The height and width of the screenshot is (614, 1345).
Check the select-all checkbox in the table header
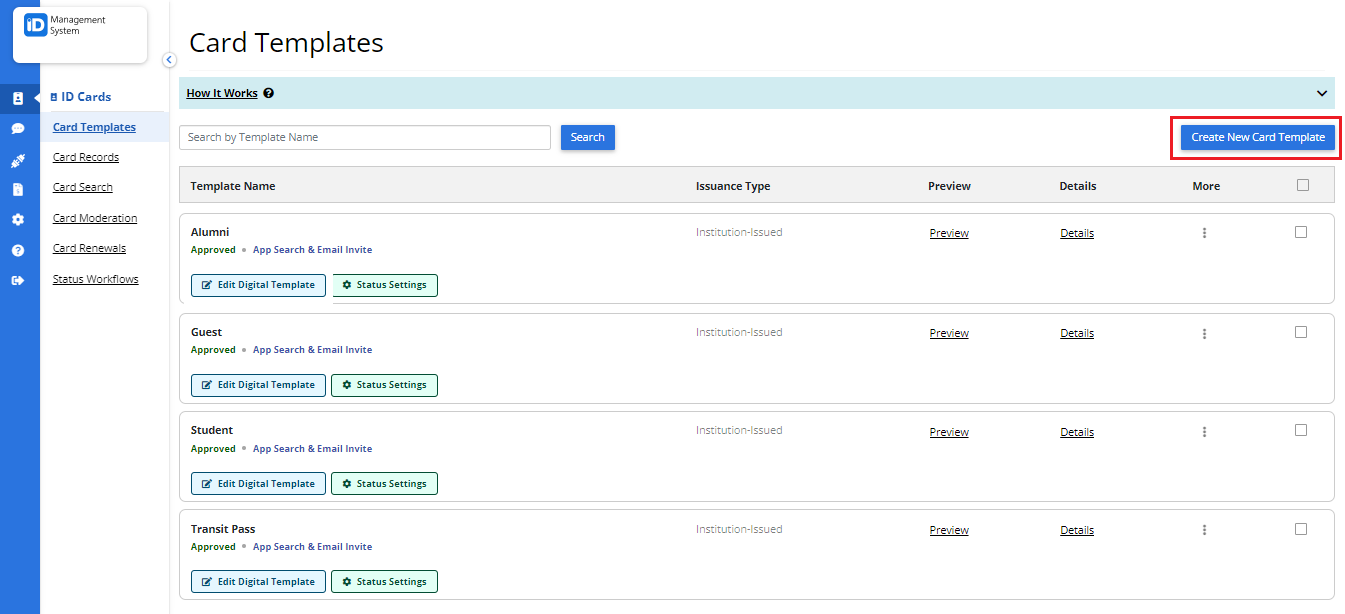coord(1303,184)
